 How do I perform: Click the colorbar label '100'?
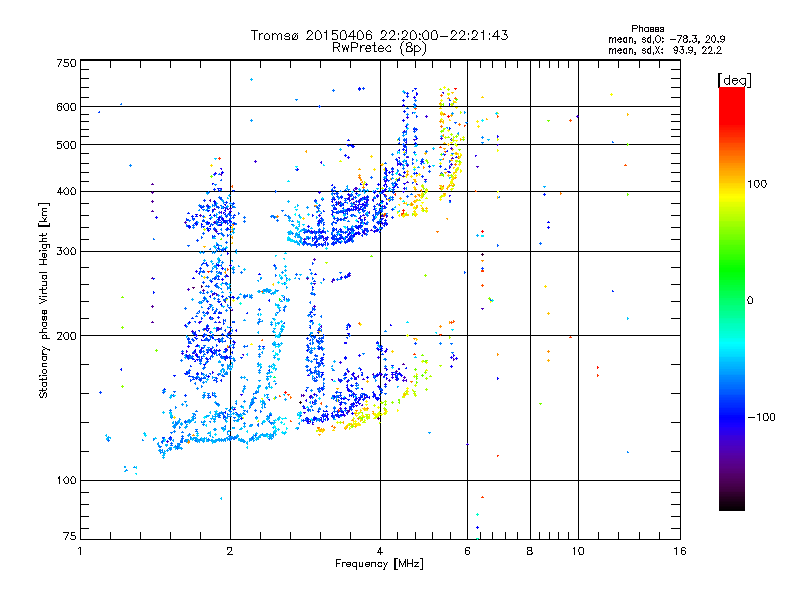pyautogui.click(x=757, y=184)
